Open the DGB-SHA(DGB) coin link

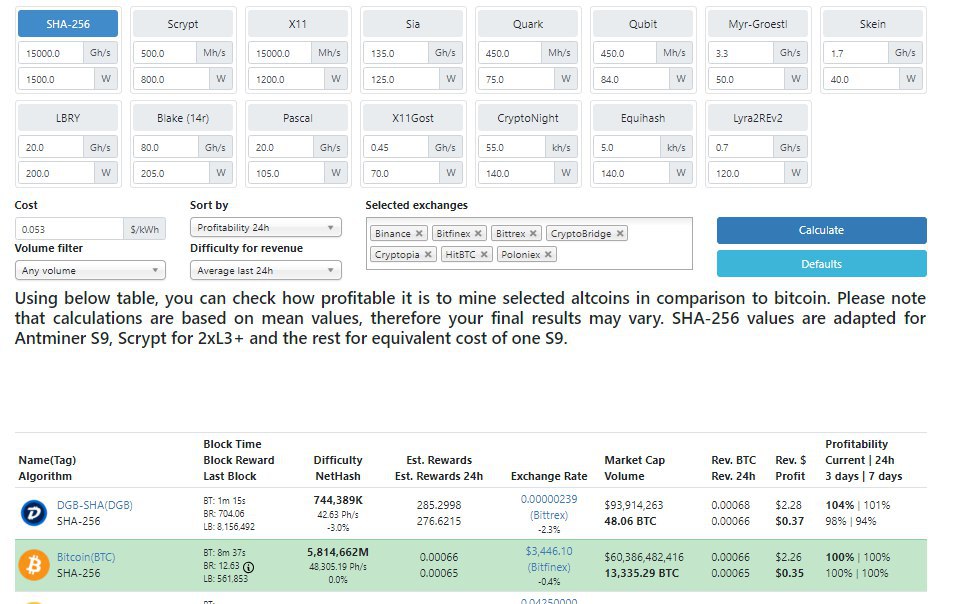tap(95, 505)
